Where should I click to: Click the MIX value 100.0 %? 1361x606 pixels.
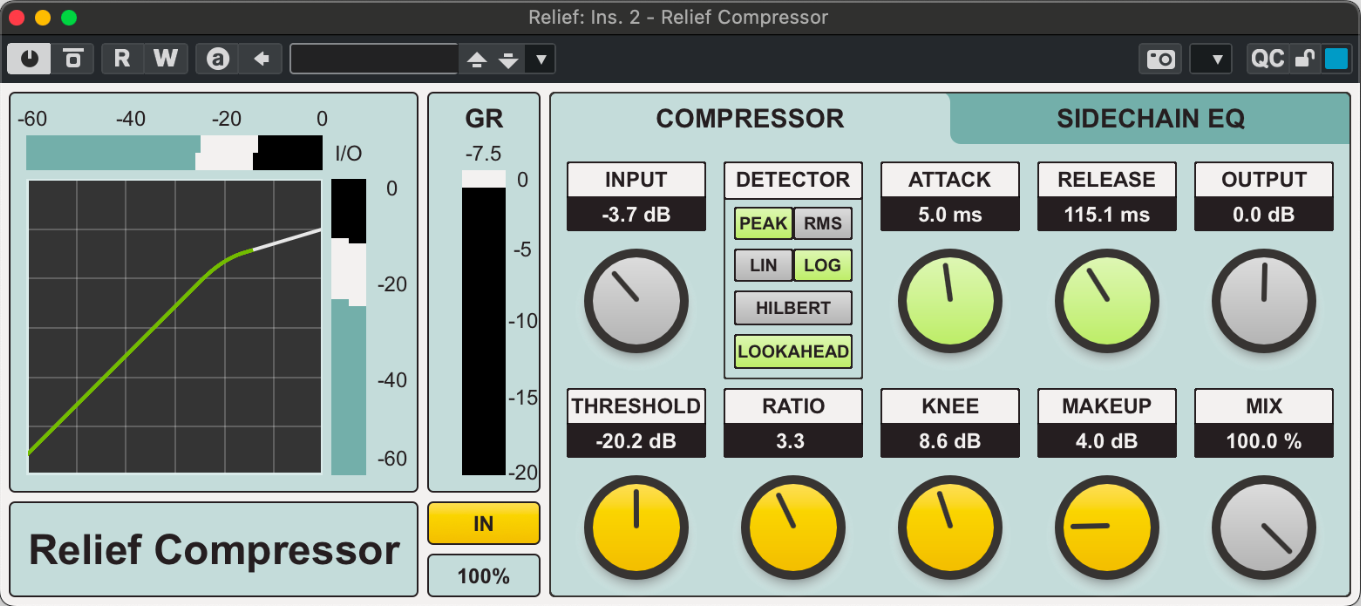(1264, 440)
